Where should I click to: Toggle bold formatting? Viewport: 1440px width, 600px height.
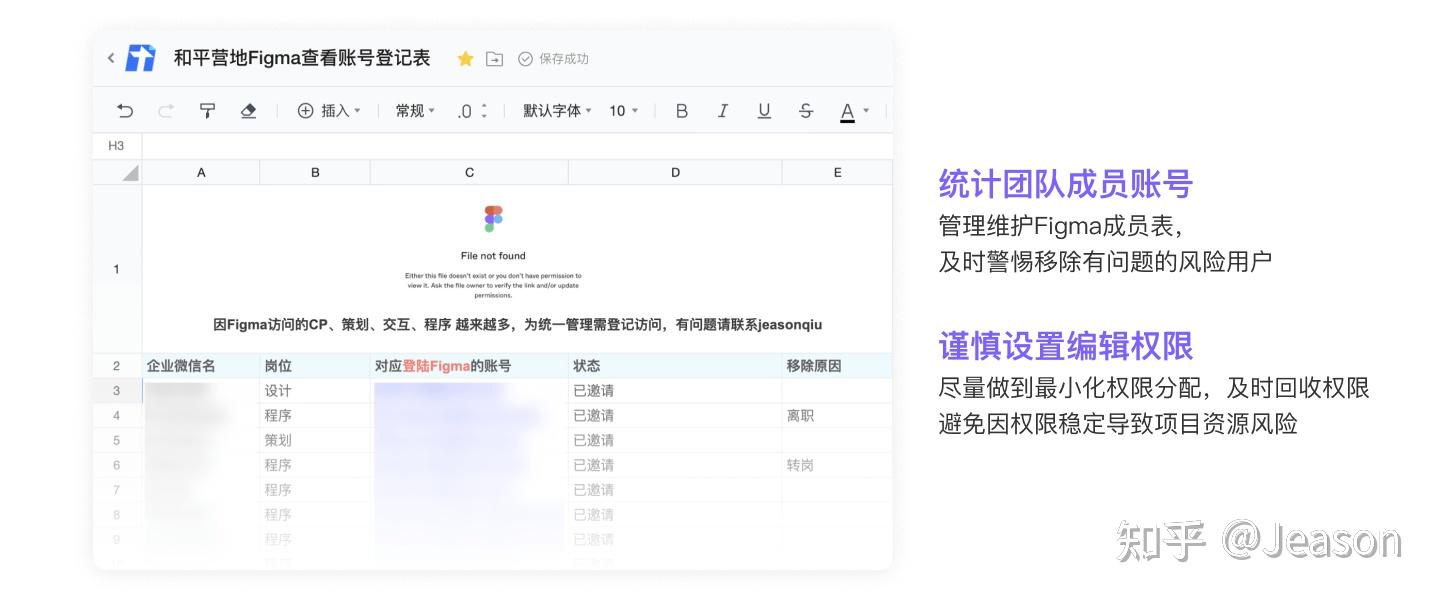681,111
